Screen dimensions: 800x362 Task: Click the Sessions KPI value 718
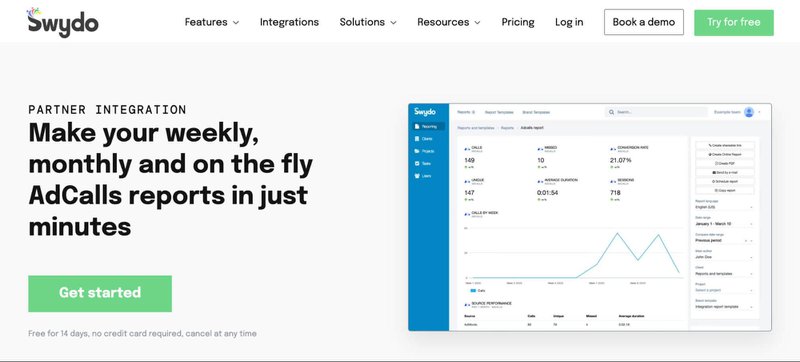(x=615, y=193)
